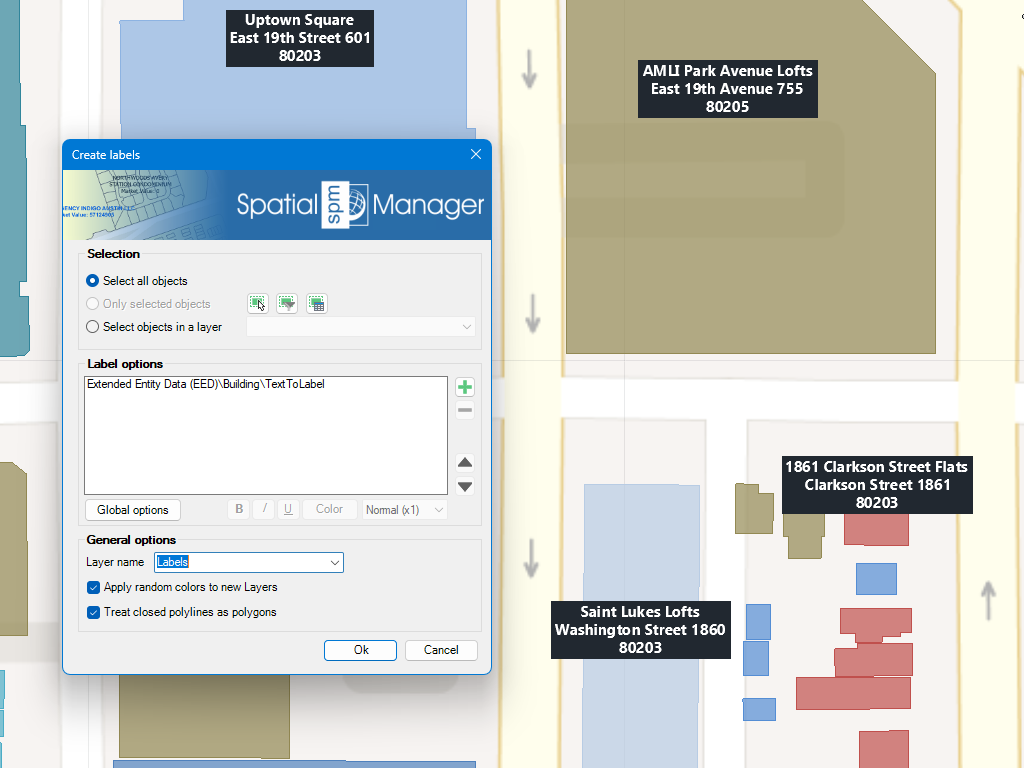The height and width of the screenshot is (768, 1024).
Task: Click the Uptown Square map label
Action: point(300,38)
